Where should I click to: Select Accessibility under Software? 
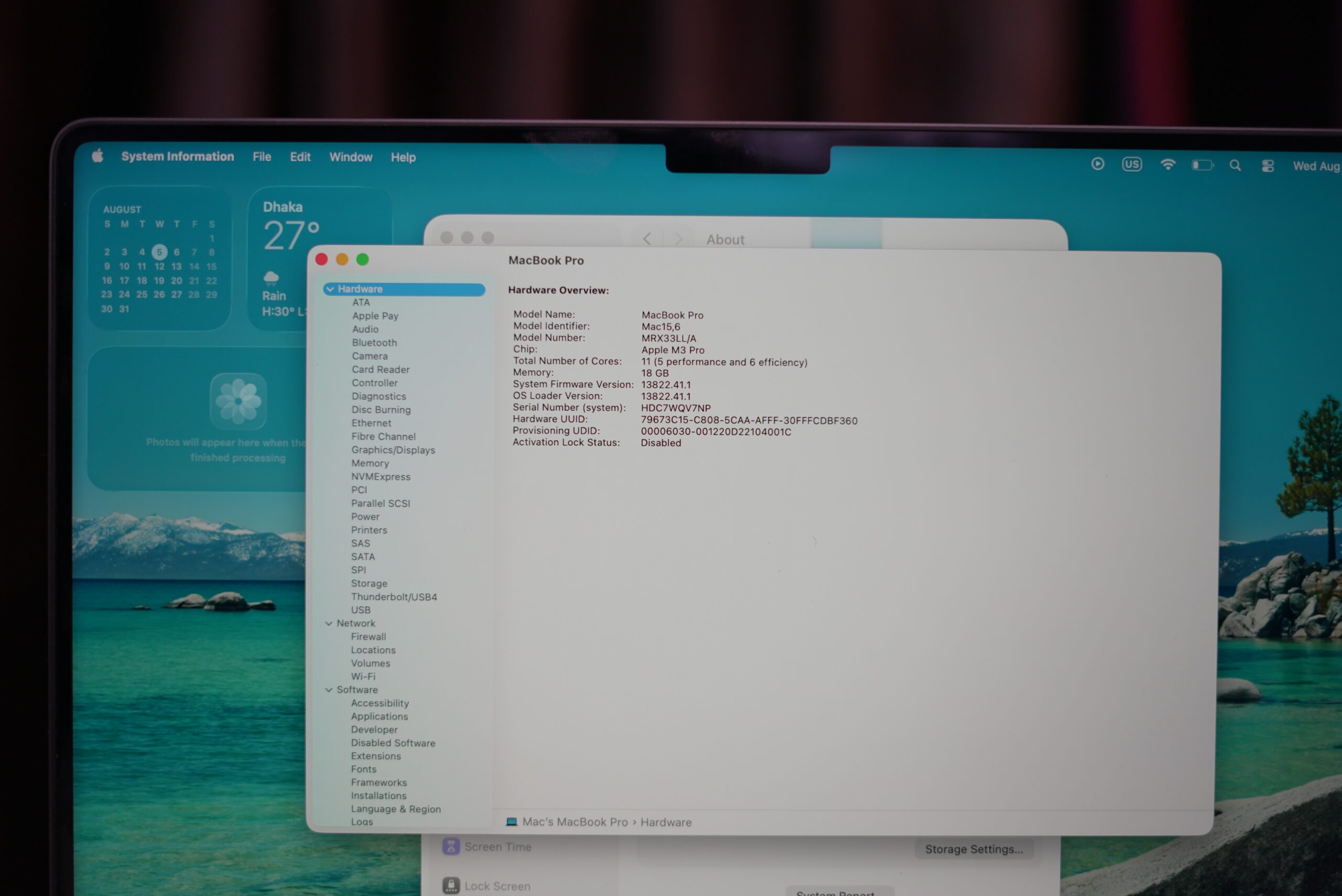click(x=380, y=703)
